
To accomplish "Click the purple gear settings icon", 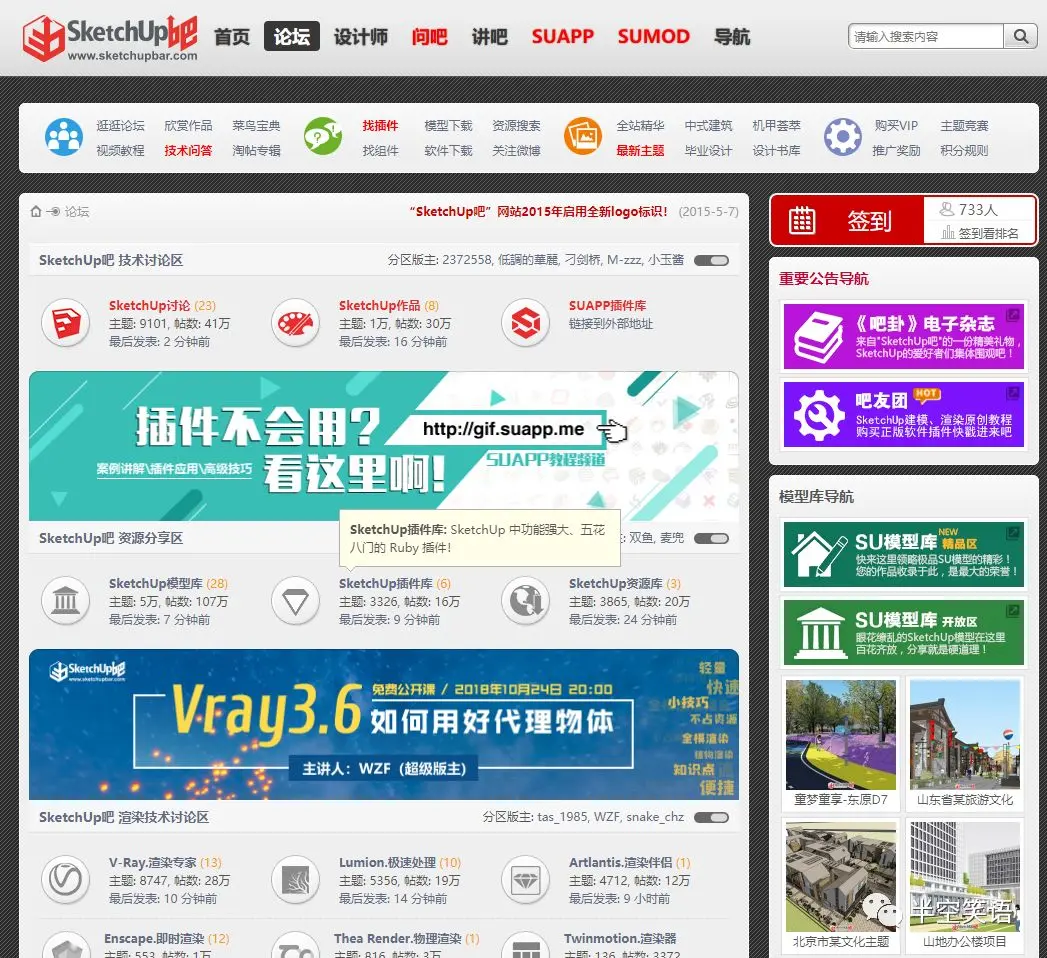I will coord(843,137).
